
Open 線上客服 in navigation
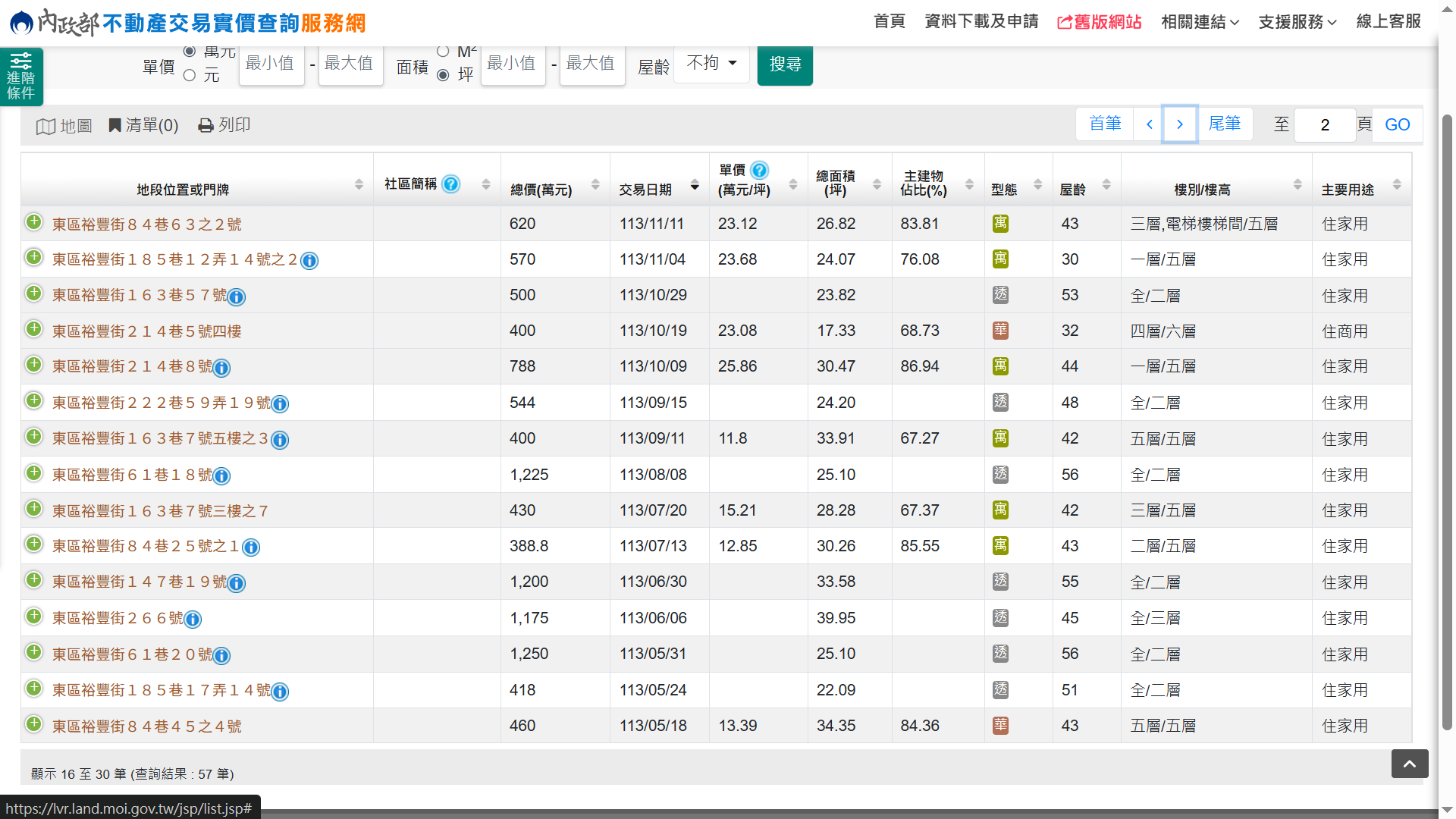[x=1389, y=21]
